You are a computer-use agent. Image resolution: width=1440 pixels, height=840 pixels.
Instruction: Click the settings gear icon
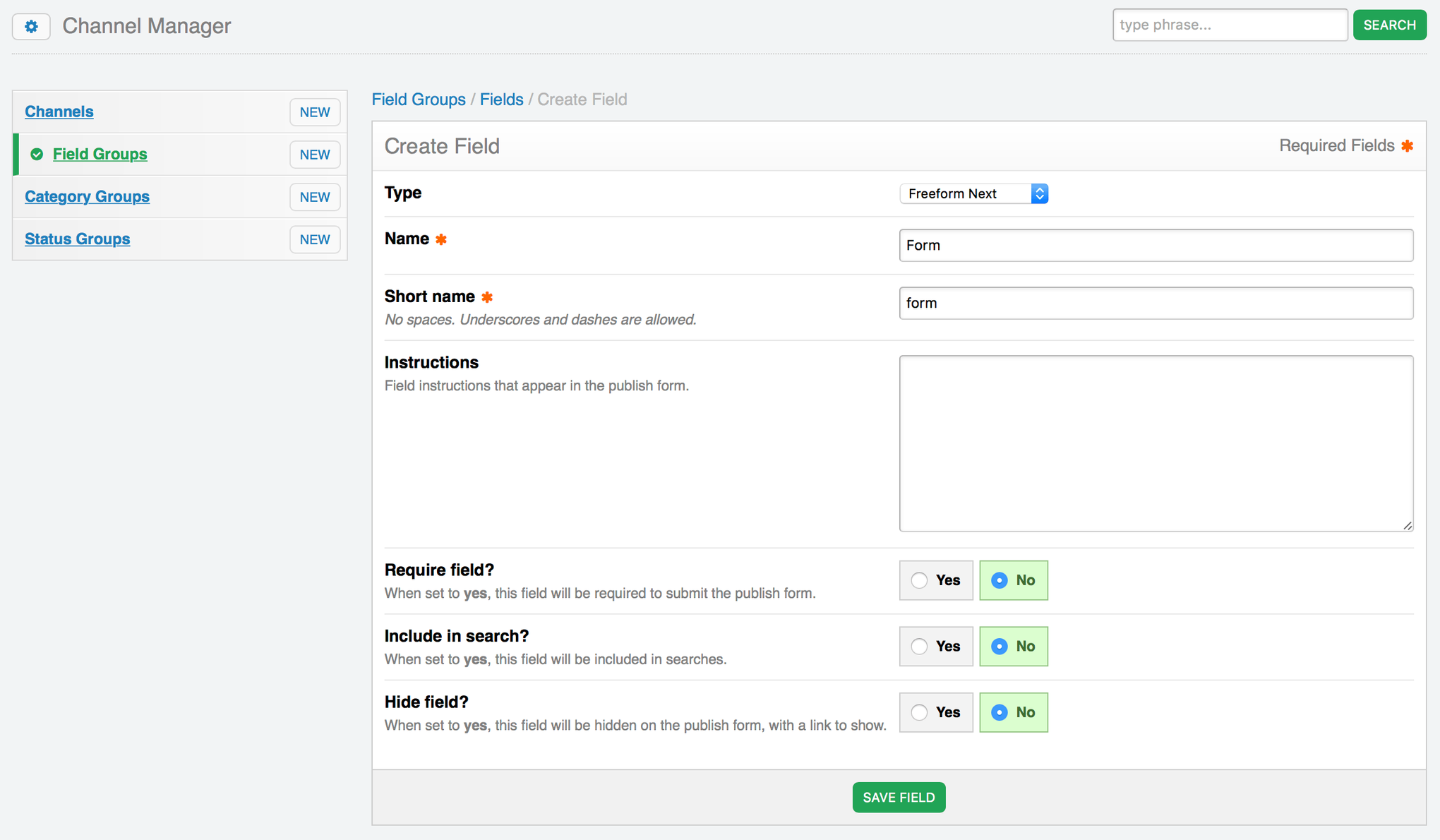[31, 26]
